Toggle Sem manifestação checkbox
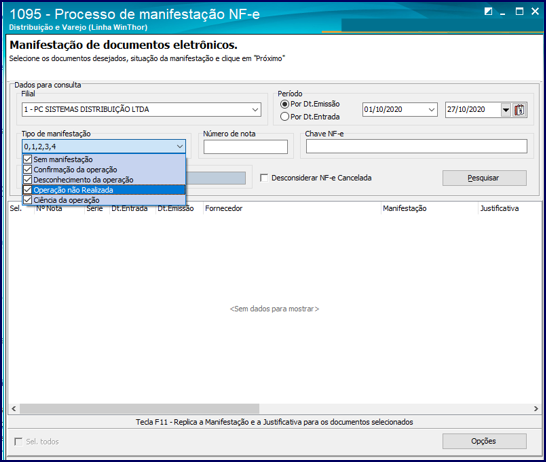Image resolution: width=546 pixels, height=462 pixels. (28, 159)
